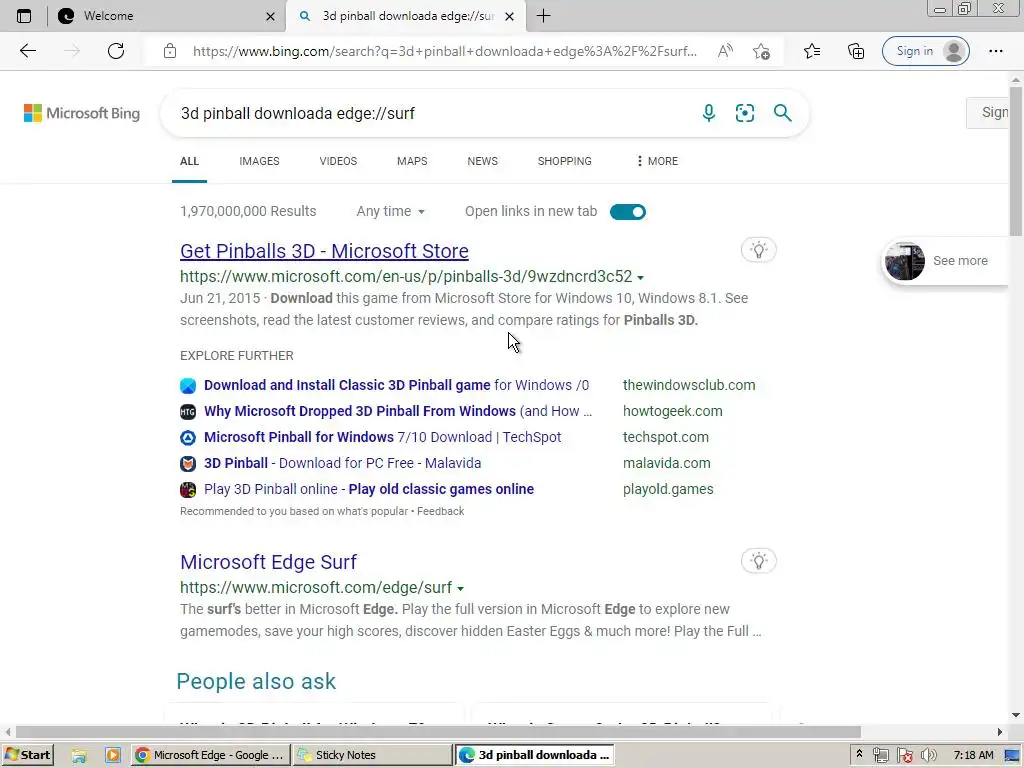Open Sticky Notes from taskbar

(372, 755)
